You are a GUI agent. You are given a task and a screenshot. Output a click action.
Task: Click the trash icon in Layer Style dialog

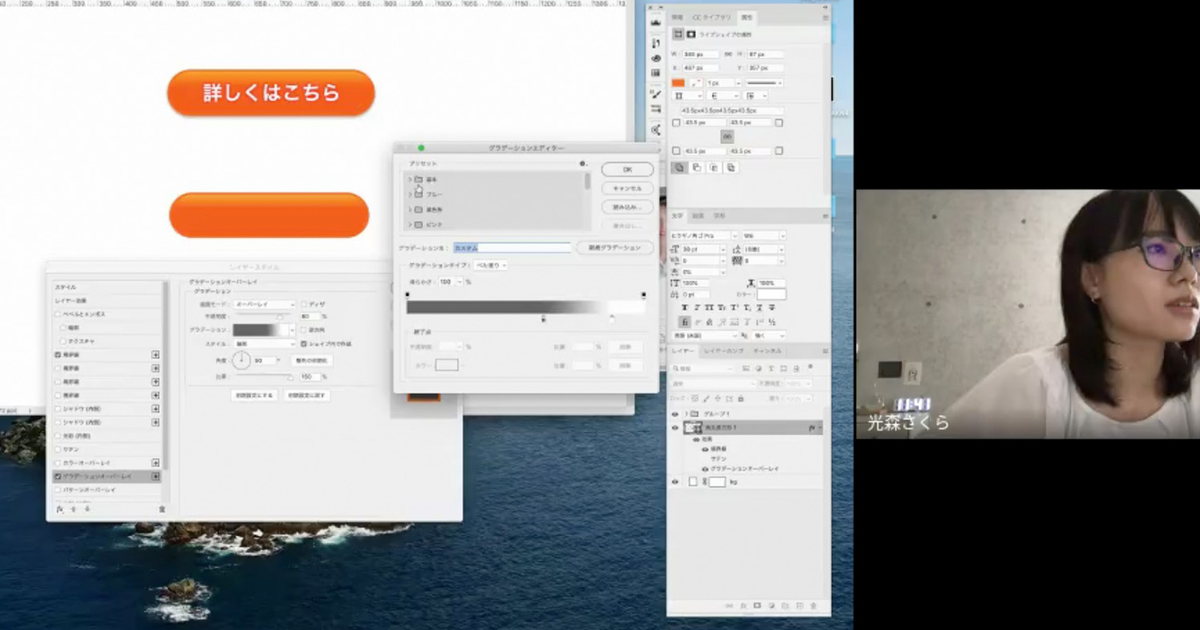click(x=162, y=509)
